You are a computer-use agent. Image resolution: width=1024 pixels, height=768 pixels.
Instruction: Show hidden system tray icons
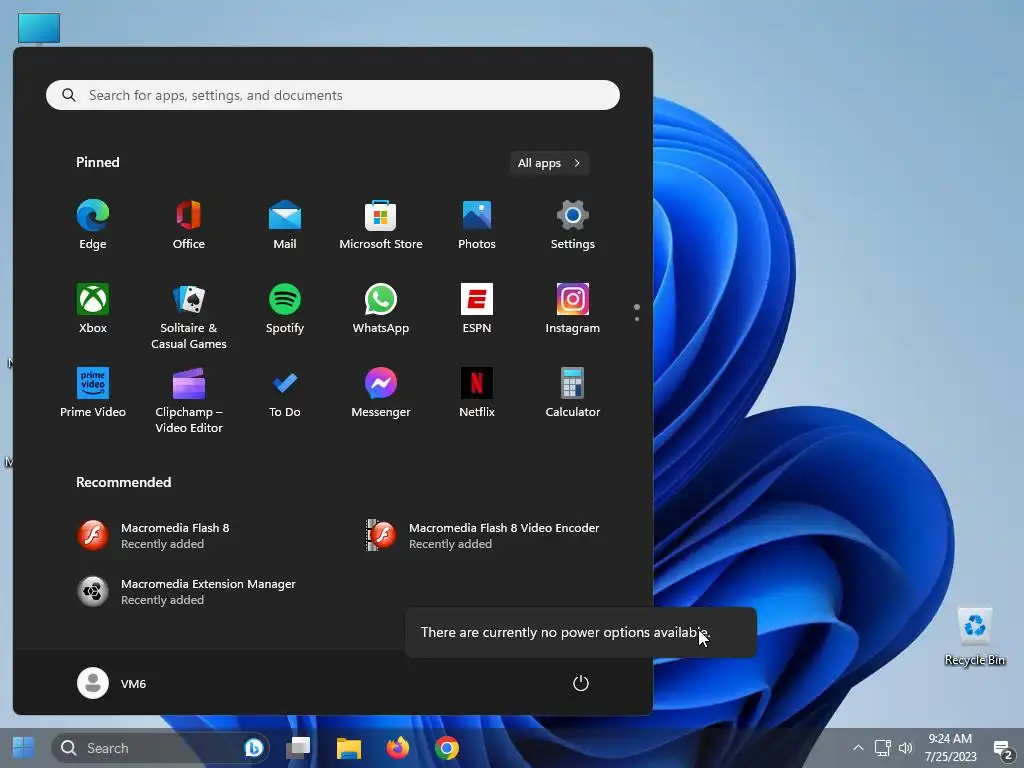[x=859, y=748]
